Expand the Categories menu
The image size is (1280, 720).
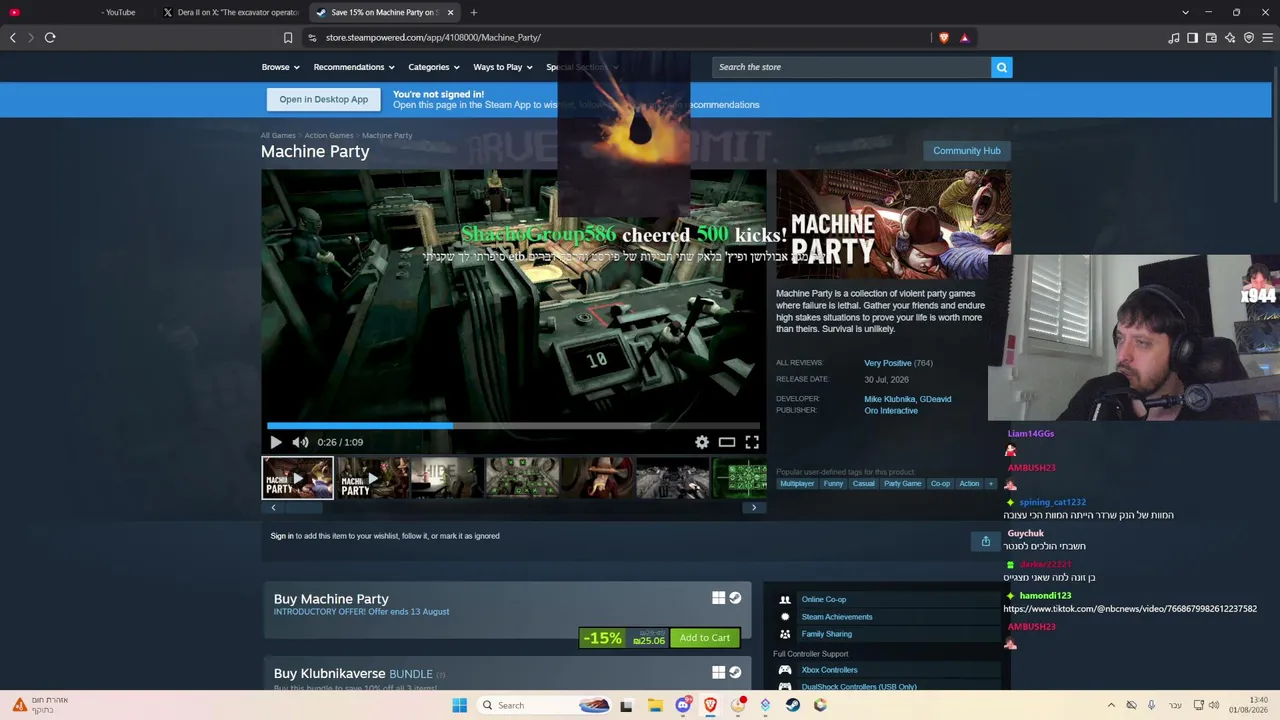point(434,67)
